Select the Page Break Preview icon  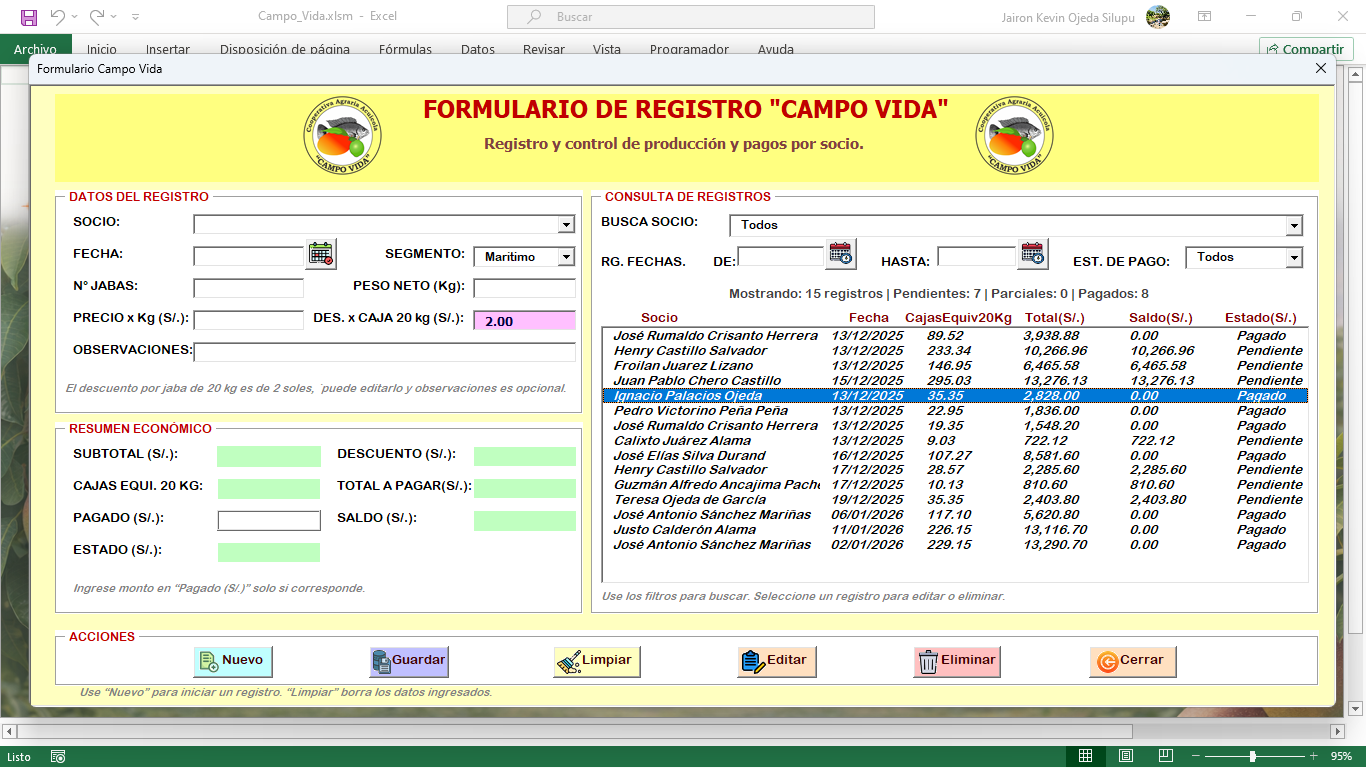click(x=1164, y=757)
